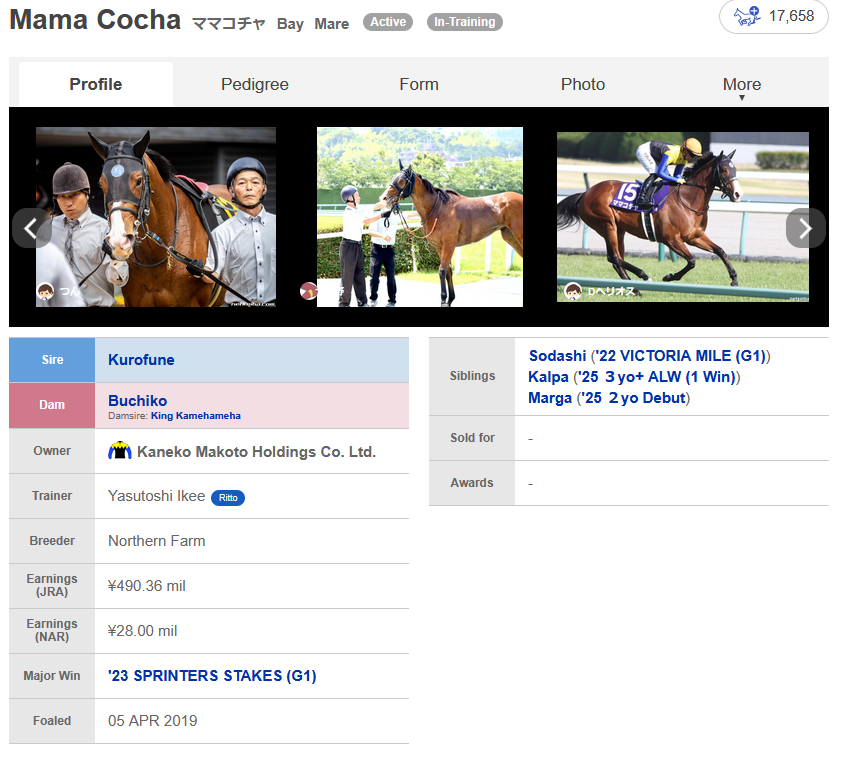Image resolution: width=841 pixels, height=762 pixels.
Task: Switch to the Form tab
Action: (x=419, y=84)
